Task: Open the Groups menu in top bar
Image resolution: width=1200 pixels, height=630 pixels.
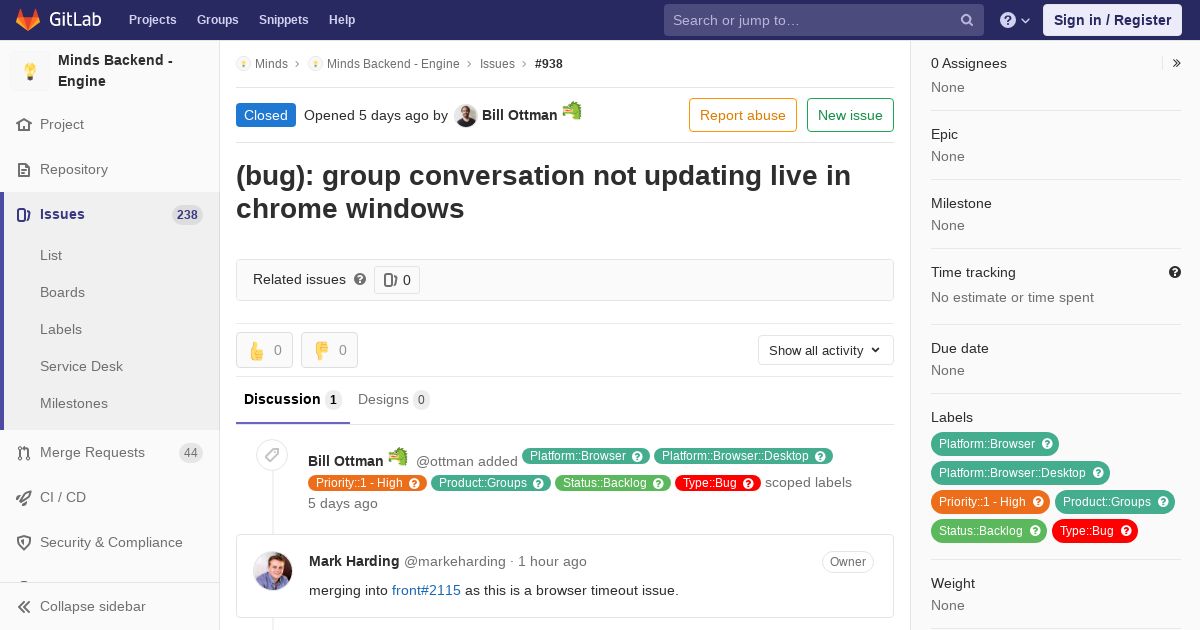Action: 218,20
